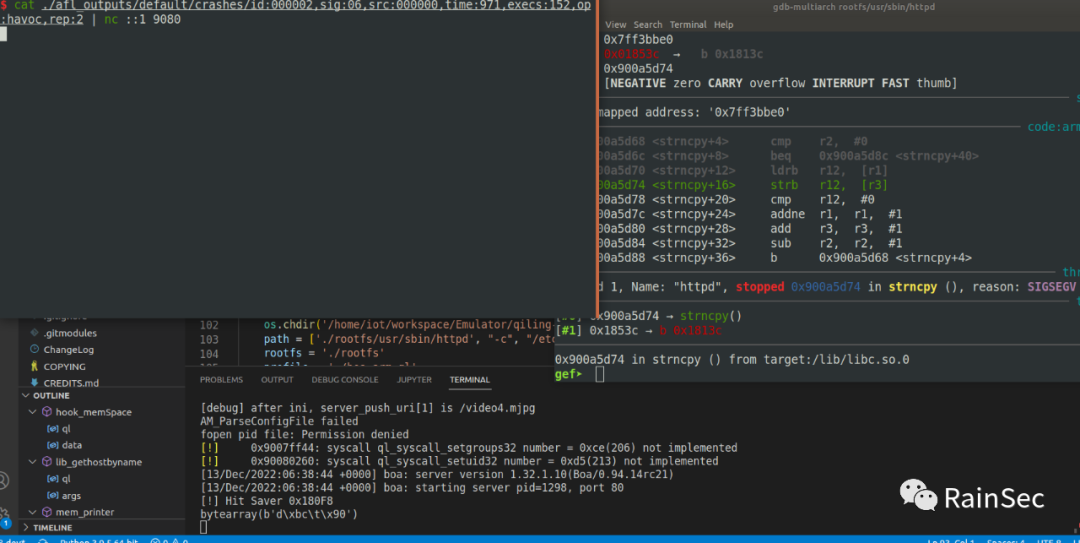The width and height of the screenshot is (1080, 543).
Task: Click the 'fopen pid file: Permission denied' line
Action: (304, 434)
